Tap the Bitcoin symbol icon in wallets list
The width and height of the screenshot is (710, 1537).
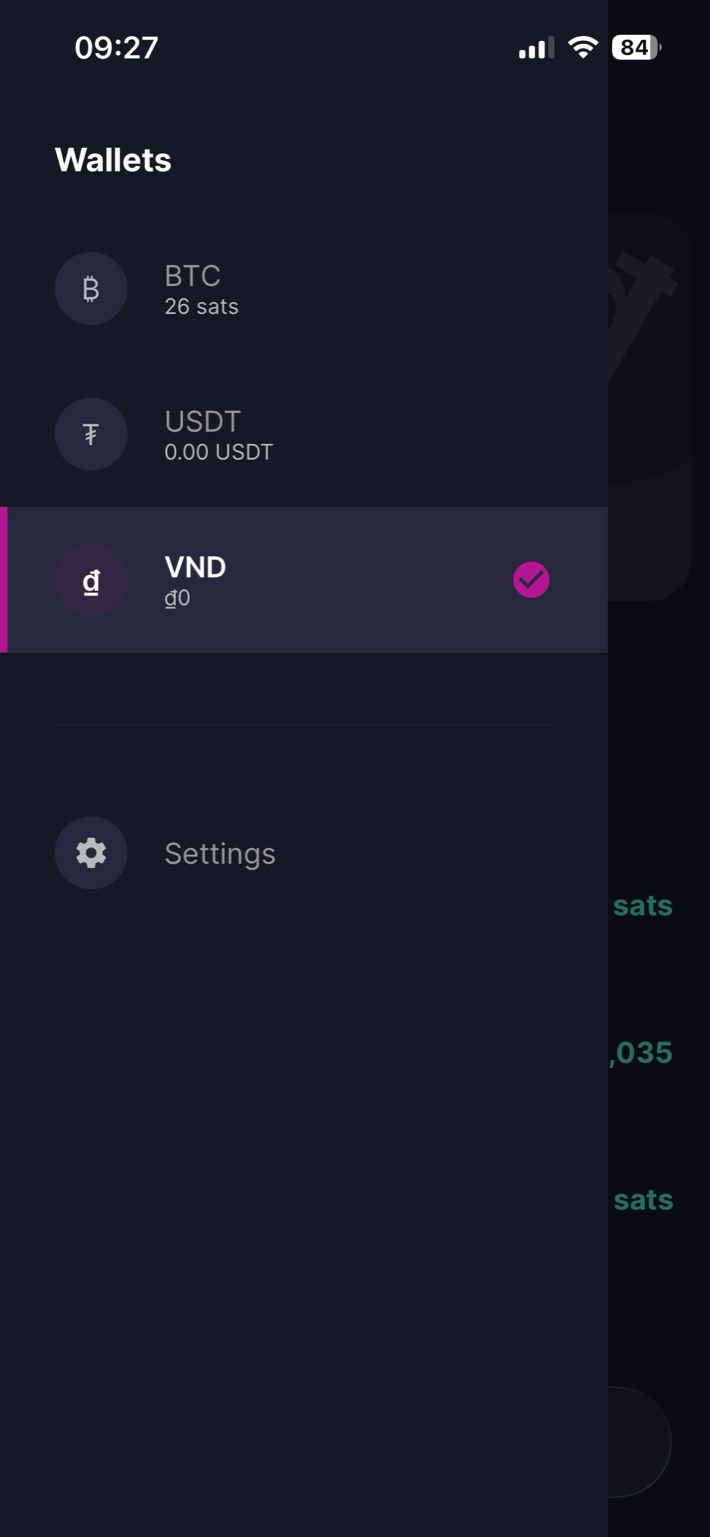pyautogui.click(x=91, y=289)
